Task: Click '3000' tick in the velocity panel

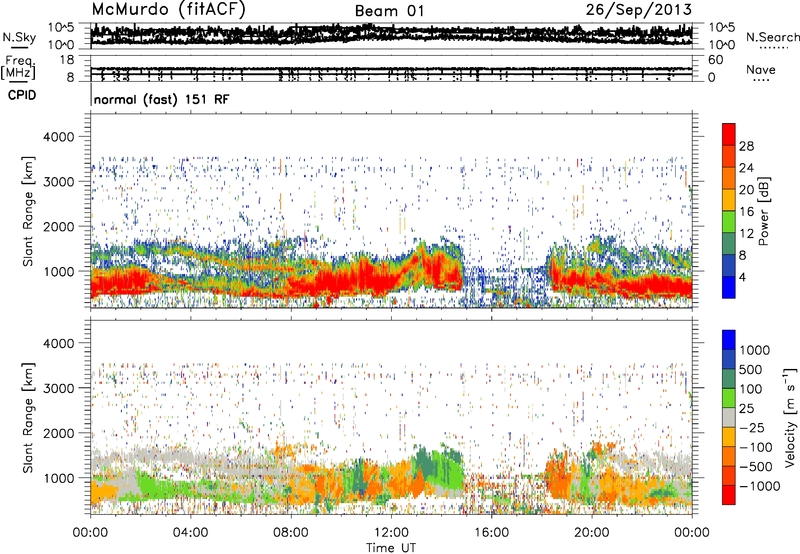Action: pos(59,388)
